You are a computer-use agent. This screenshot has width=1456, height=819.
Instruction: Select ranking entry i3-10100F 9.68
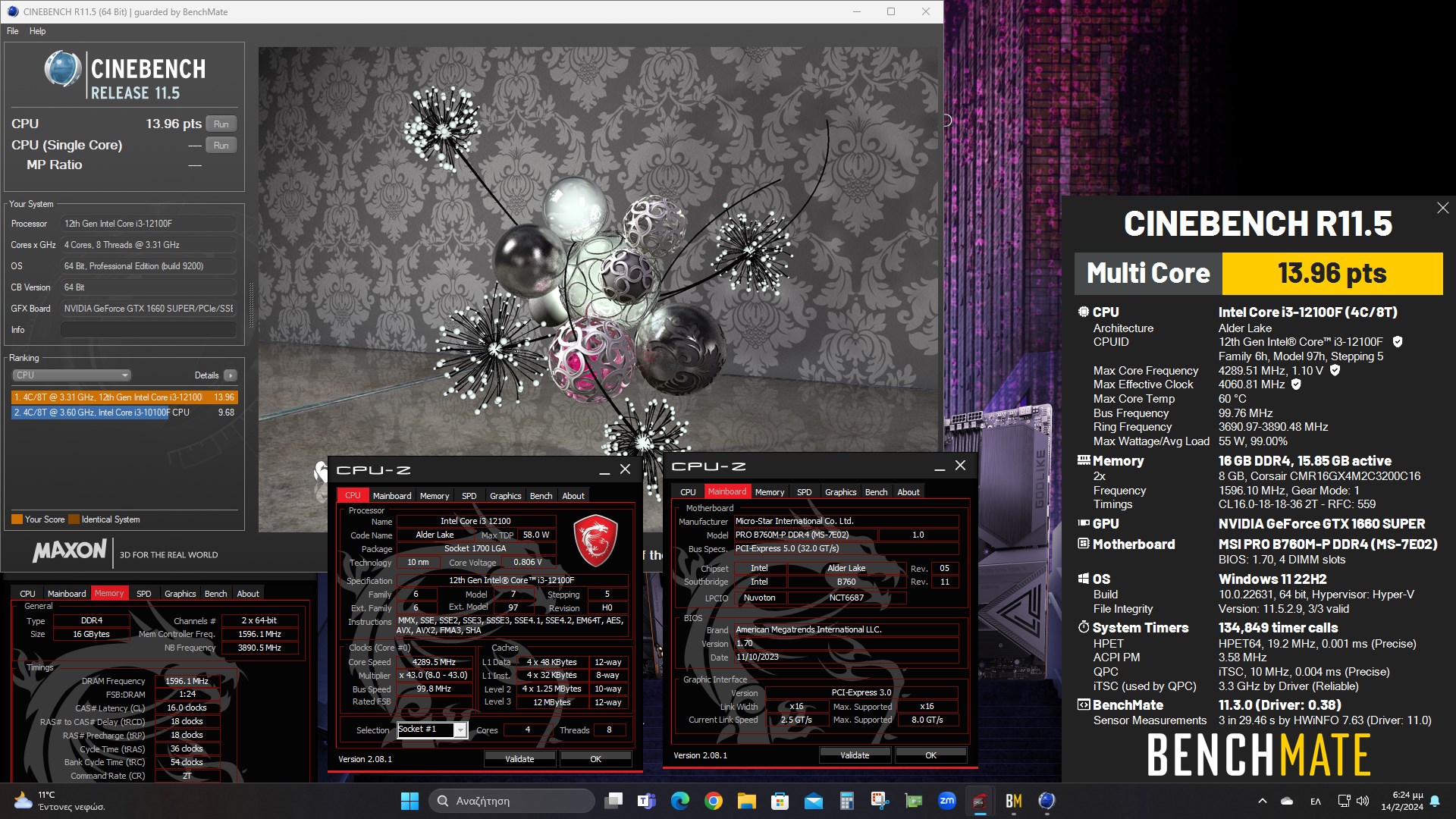(x=124, y=413)
